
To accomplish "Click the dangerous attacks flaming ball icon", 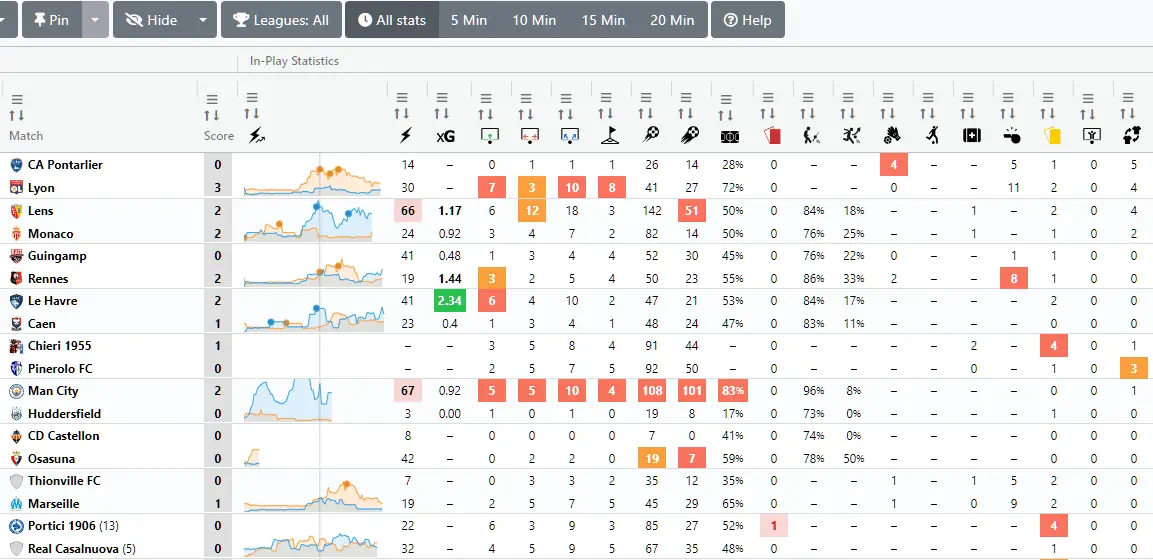I will pyautogui.click(x=689, y=135).
